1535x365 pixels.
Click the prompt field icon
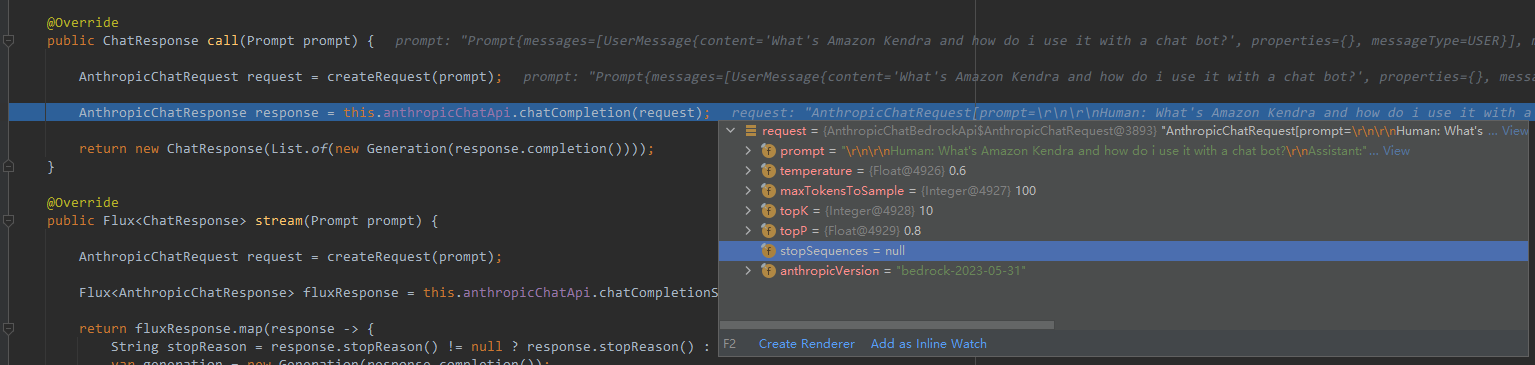click(768, 151)
